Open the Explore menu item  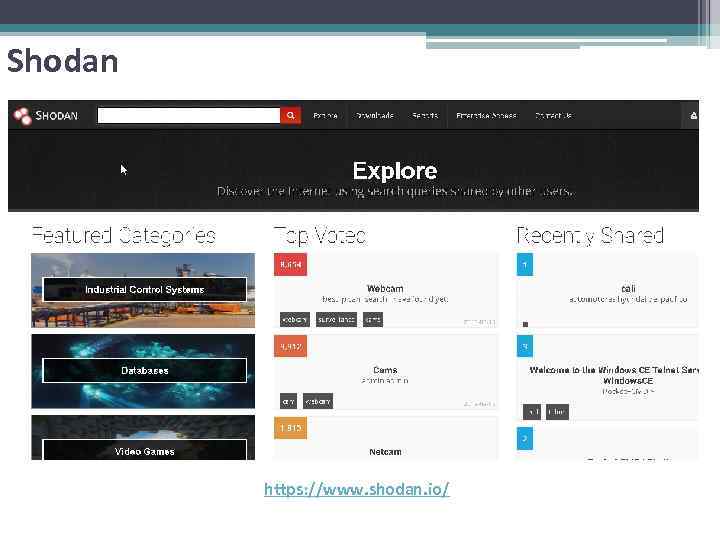[x=325, y=116]
